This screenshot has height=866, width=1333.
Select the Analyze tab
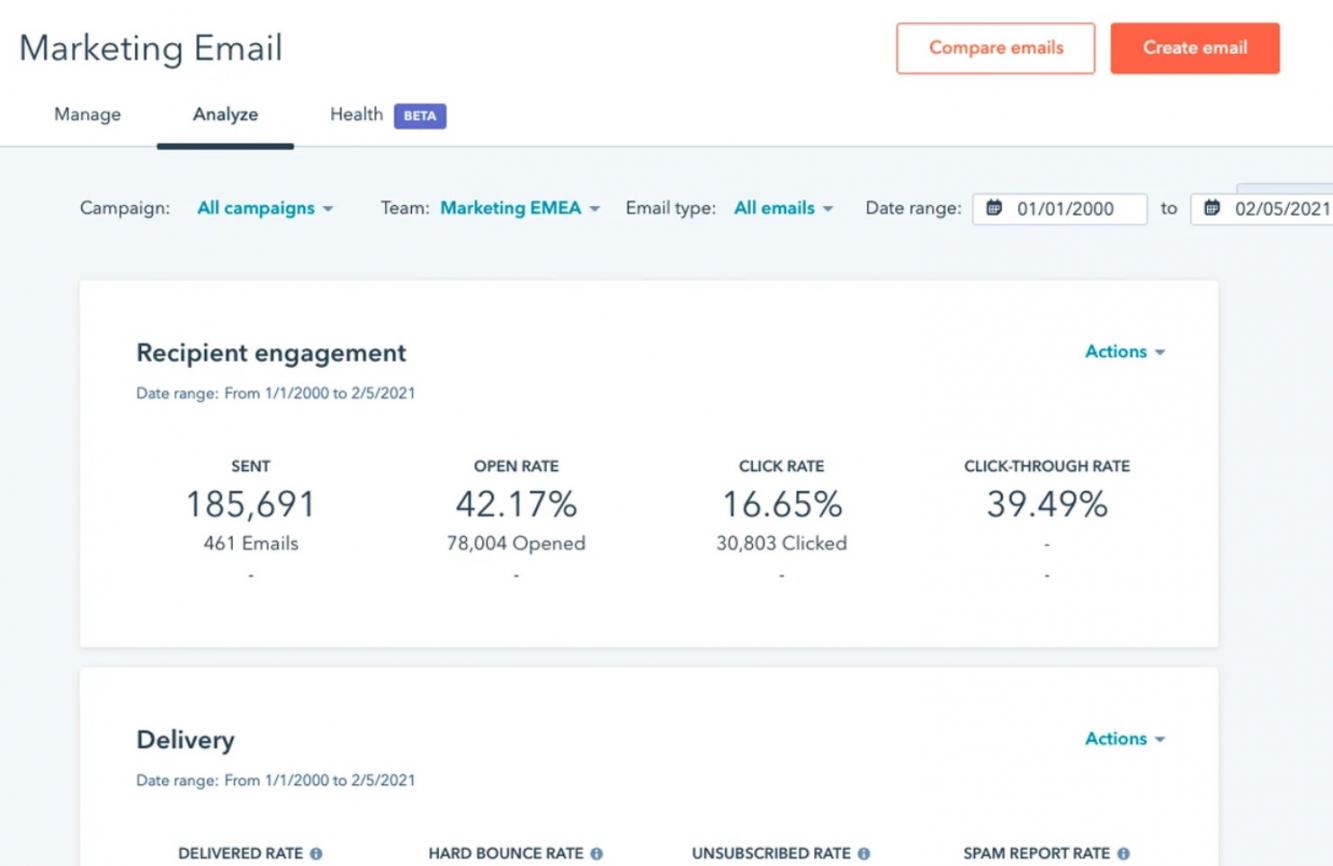(x=225, y=115)
